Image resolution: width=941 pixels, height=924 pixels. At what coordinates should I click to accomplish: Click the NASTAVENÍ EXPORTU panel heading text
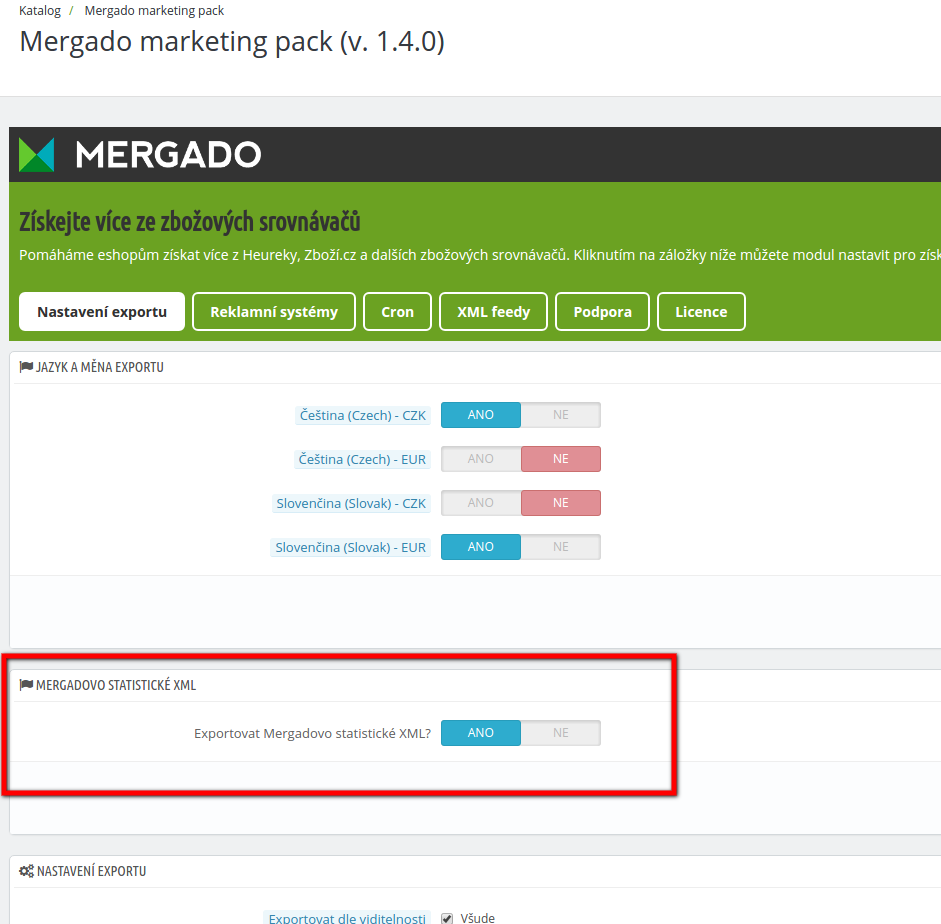[91, 871]
